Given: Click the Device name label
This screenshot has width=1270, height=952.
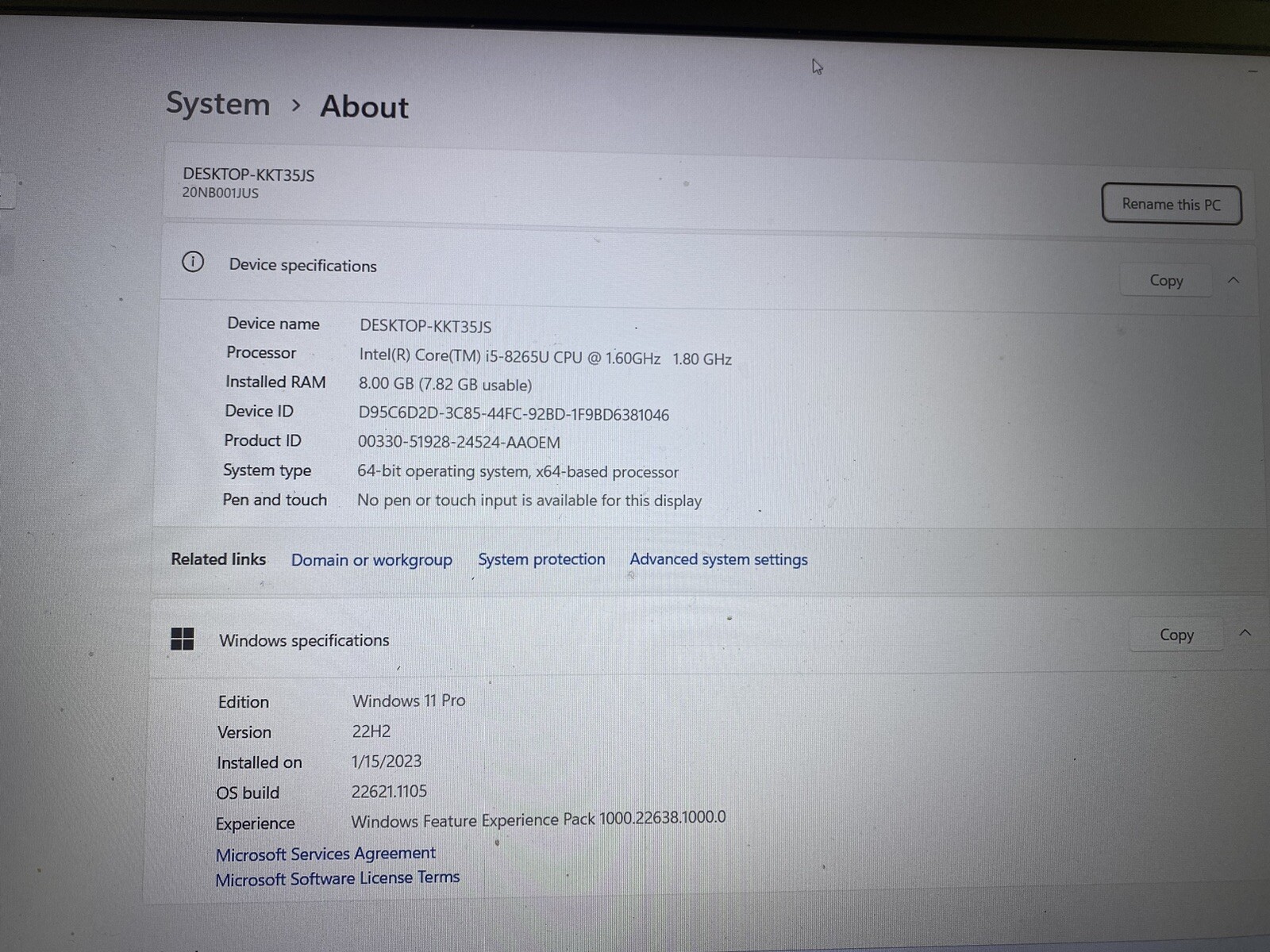Looking at the screenshot, I should [273, 324].
